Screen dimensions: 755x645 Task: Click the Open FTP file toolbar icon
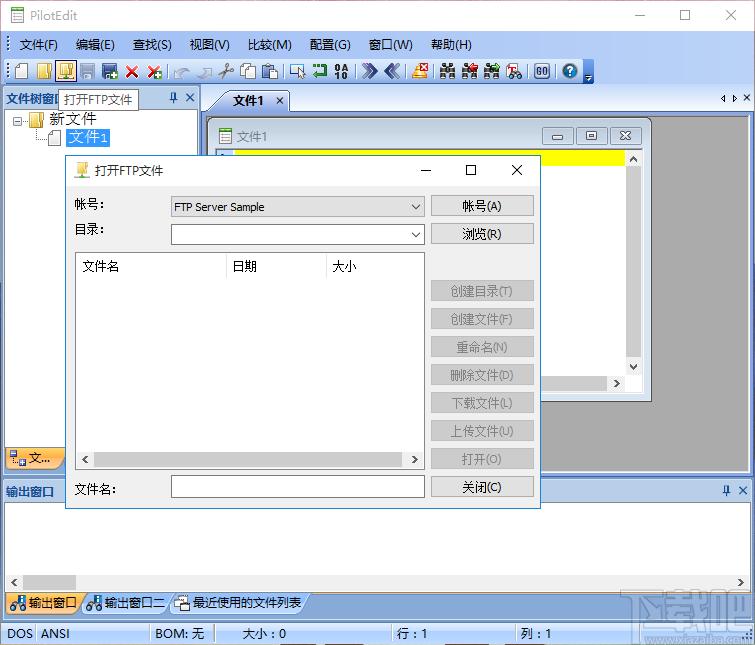(x=66, y=71)
